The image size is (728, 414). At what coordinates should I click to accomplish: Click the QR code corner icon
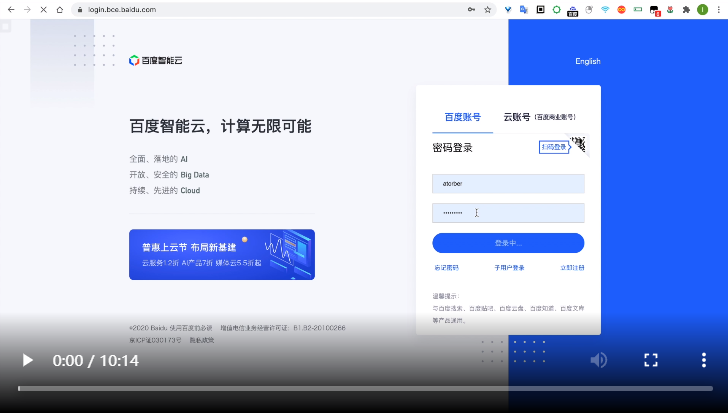(x=579, y=145)
